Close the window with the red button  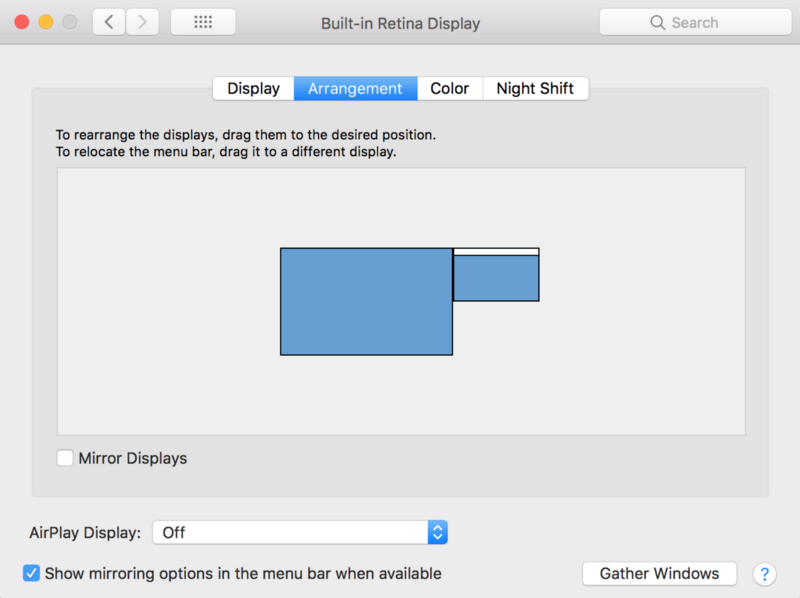(x=22, y=22)
